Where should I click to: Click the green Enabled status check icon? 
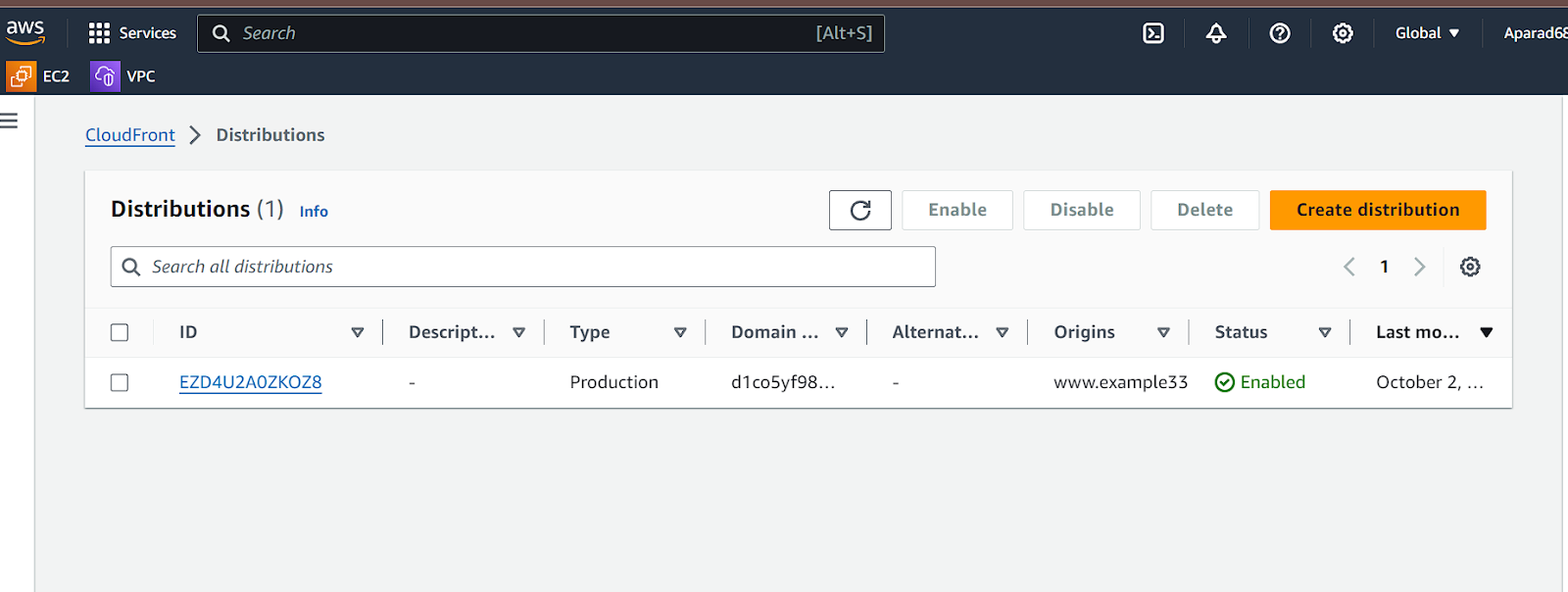1224,382
